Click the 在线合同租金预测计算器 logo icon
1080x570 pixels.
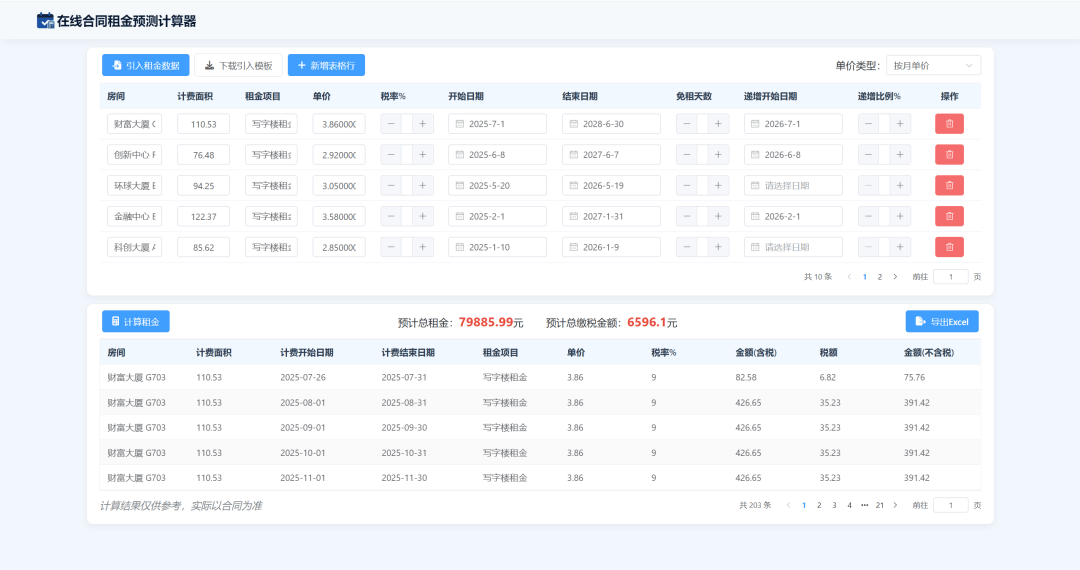click(45, 20)
